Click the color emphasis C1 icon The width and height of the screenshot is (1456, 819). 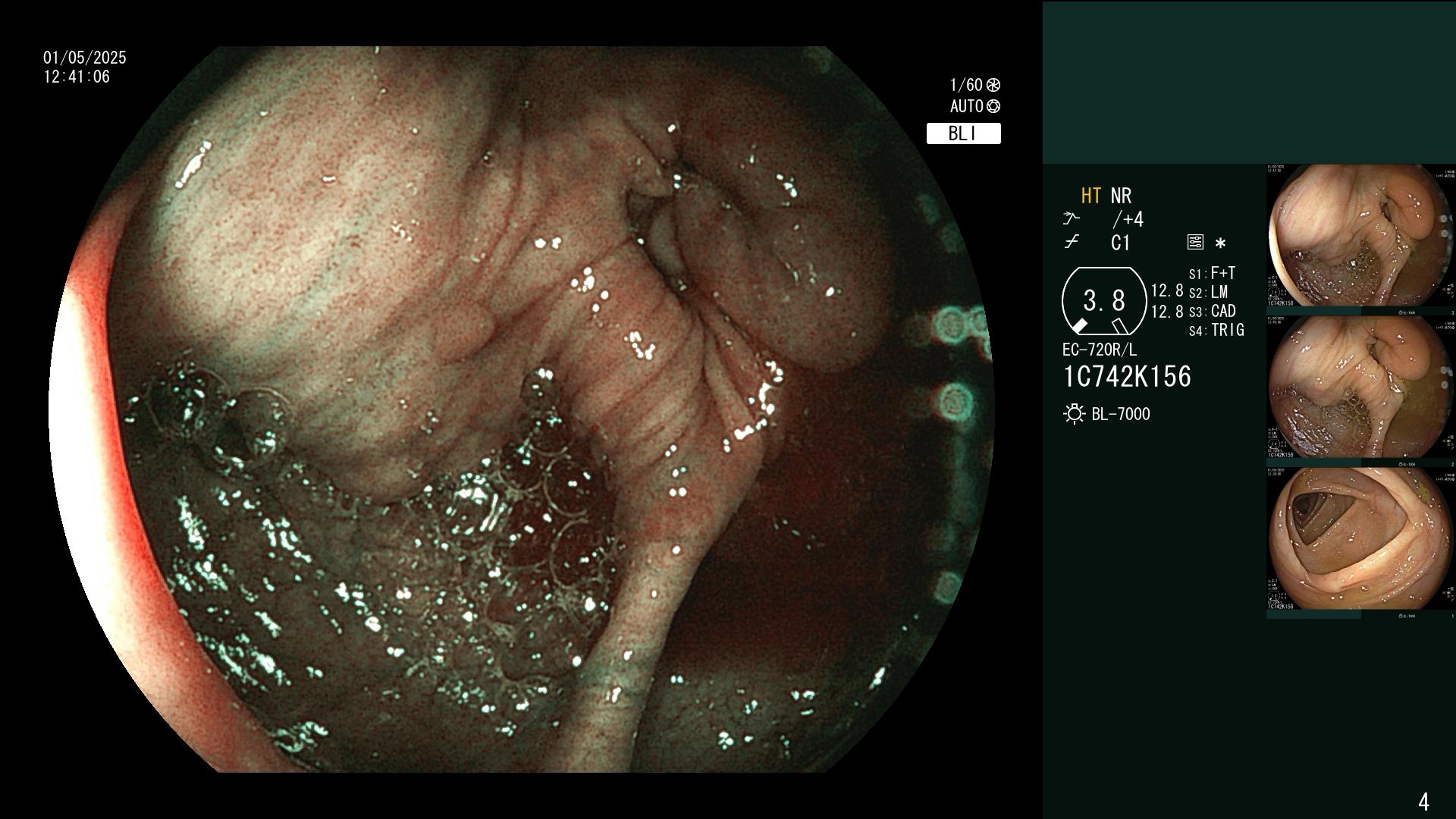tap(1071, 243)
